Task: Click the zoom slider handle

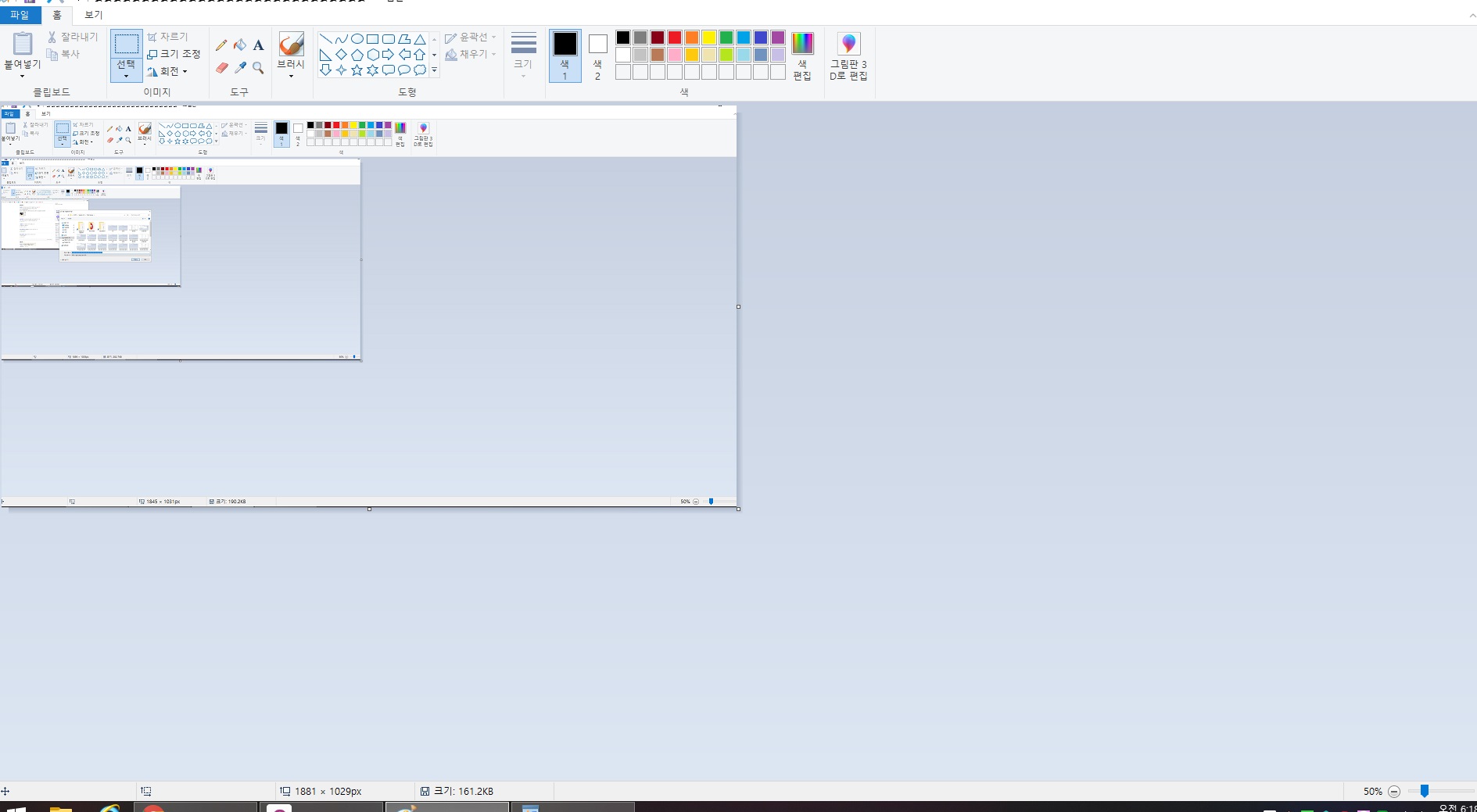Action: [1425, 792]
